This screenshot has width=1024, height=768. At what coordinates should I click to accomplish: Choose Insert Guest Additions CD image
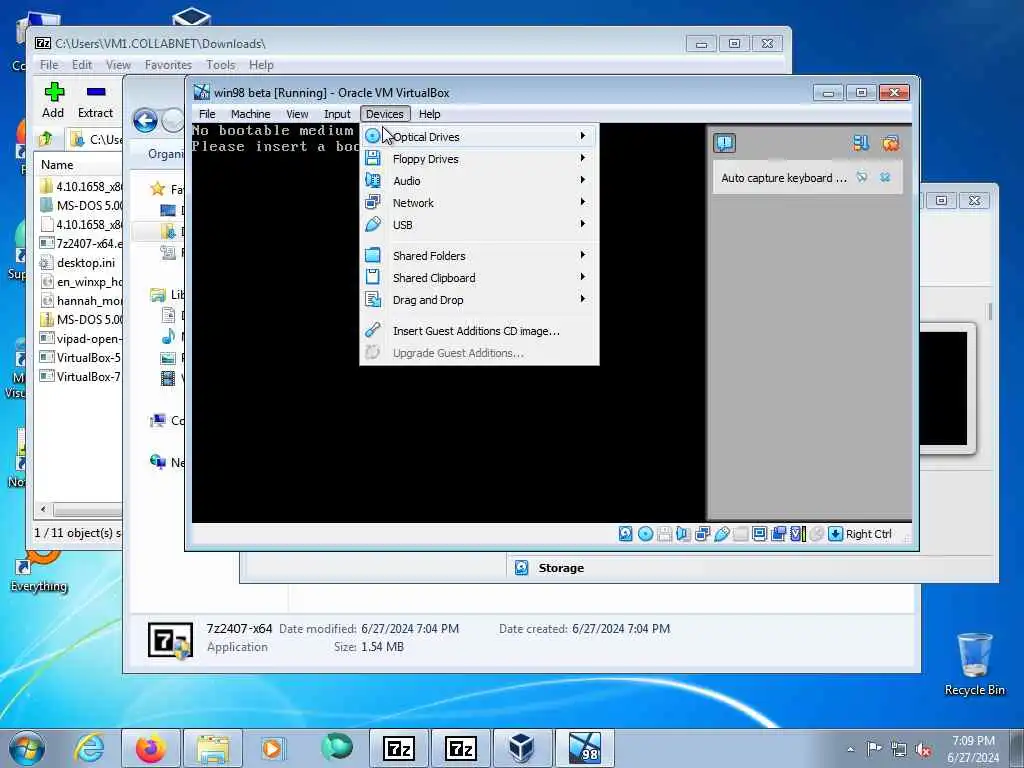(x=479, y=330)
